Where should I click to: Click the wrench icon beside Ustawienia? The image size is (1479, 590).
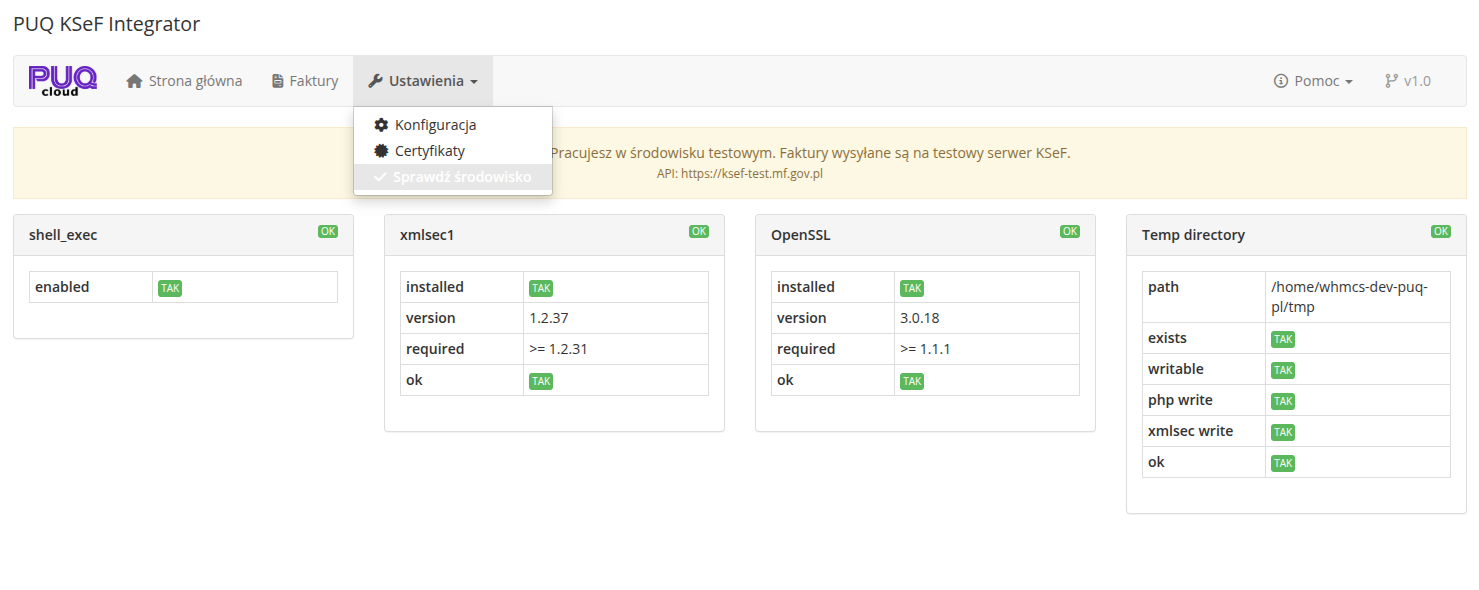[x=375, y=81]
